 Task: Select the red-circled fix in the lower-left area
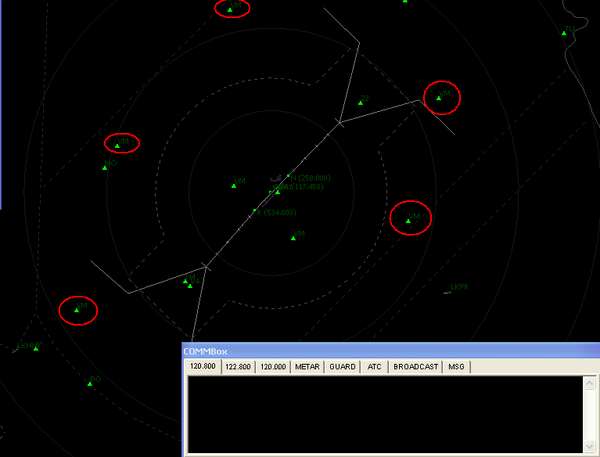coord(77,310)
